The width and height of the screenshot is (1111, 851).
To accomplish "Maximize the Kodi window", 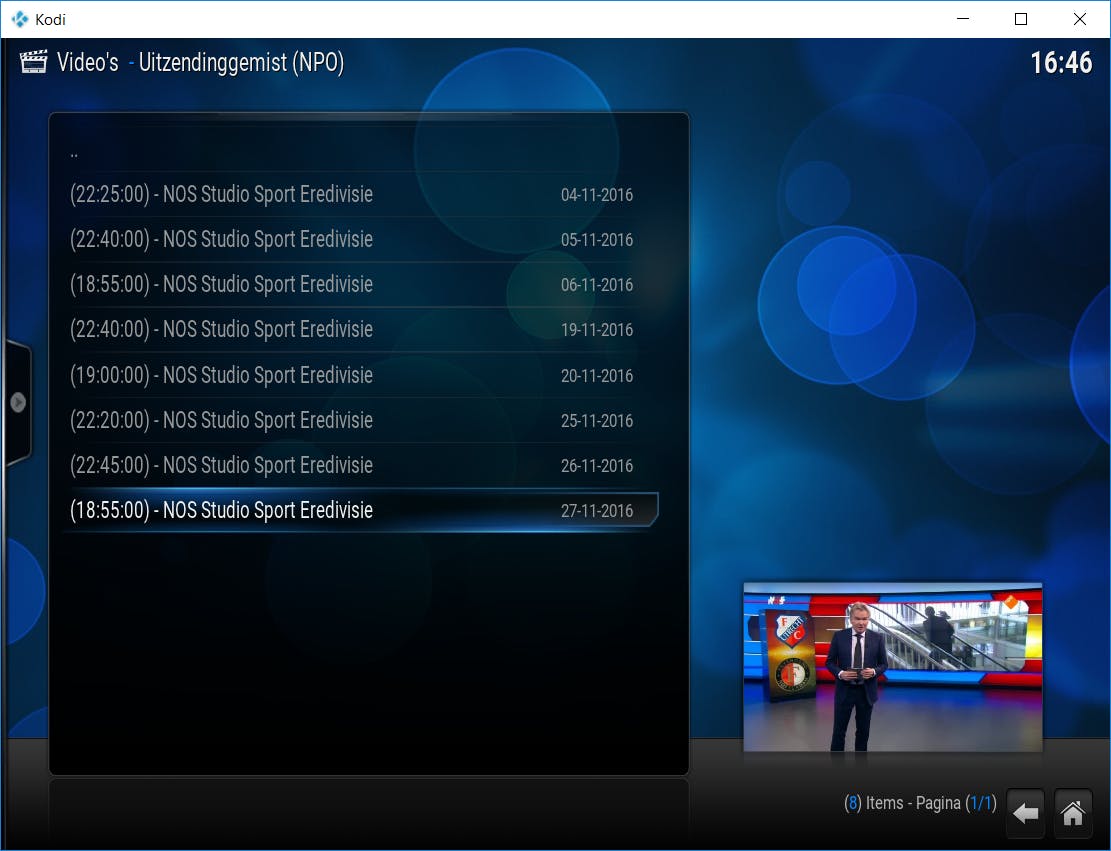I will pos(1021,19).
